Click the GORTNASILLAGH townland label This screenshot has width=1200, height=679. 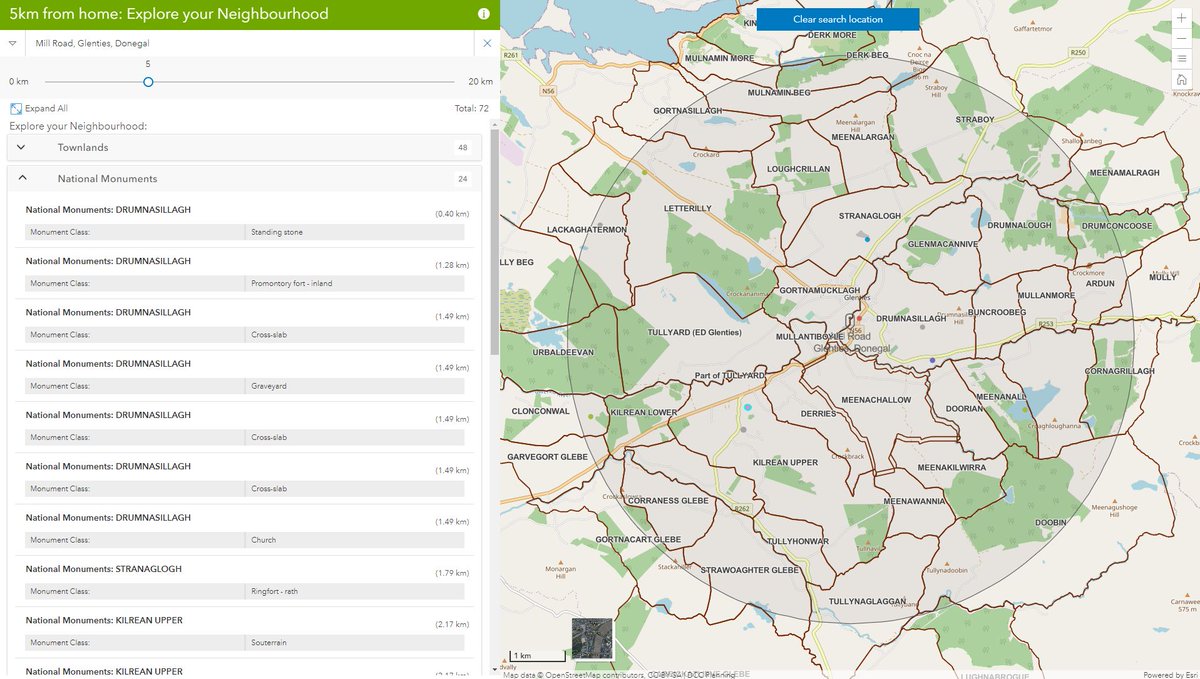click(687, 110)
